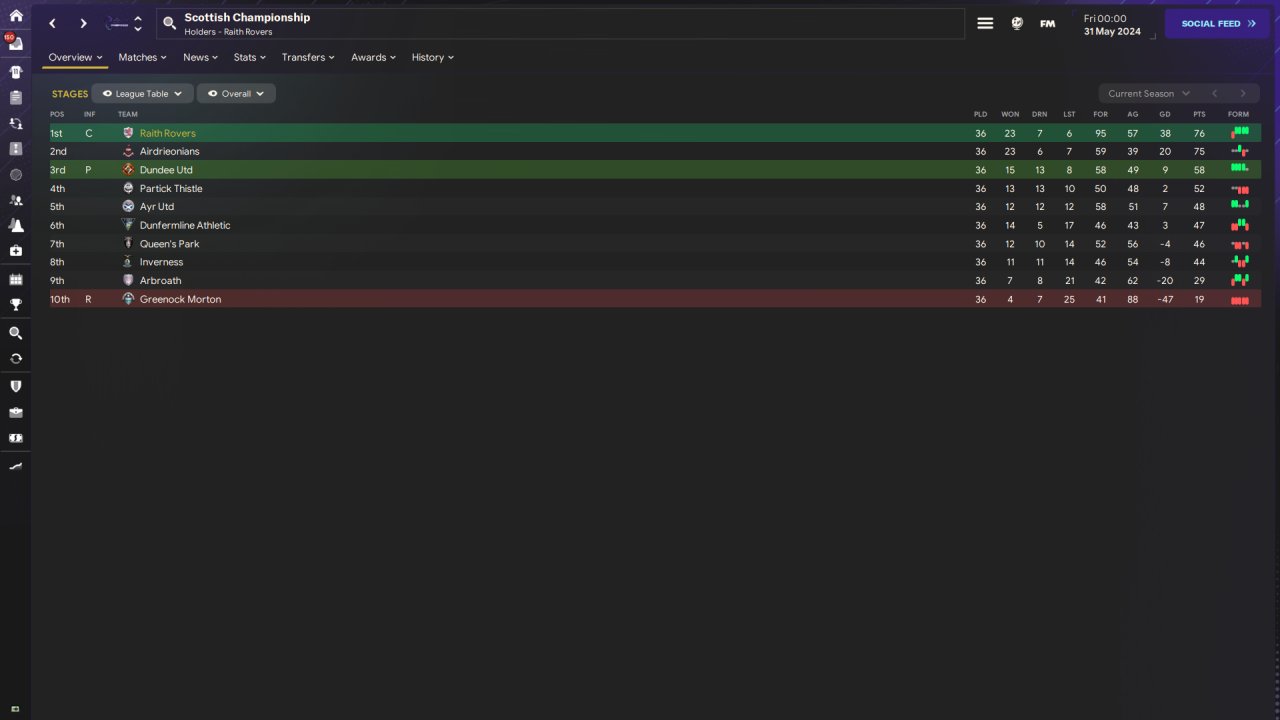Click the Ayr Utd club badge
Screen dimensions: 1280x720
point(128,207)
